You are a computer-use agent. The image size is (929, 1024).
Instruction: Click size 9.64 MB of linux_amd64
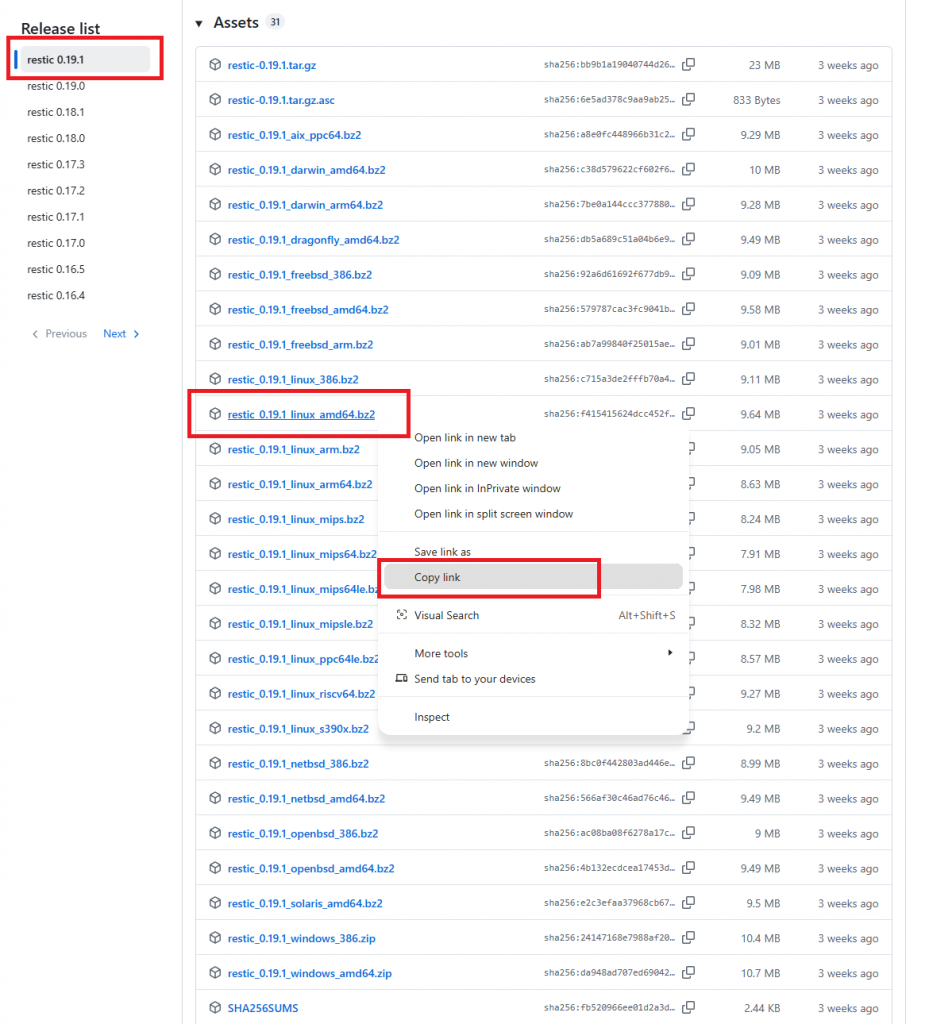(760, 414)
